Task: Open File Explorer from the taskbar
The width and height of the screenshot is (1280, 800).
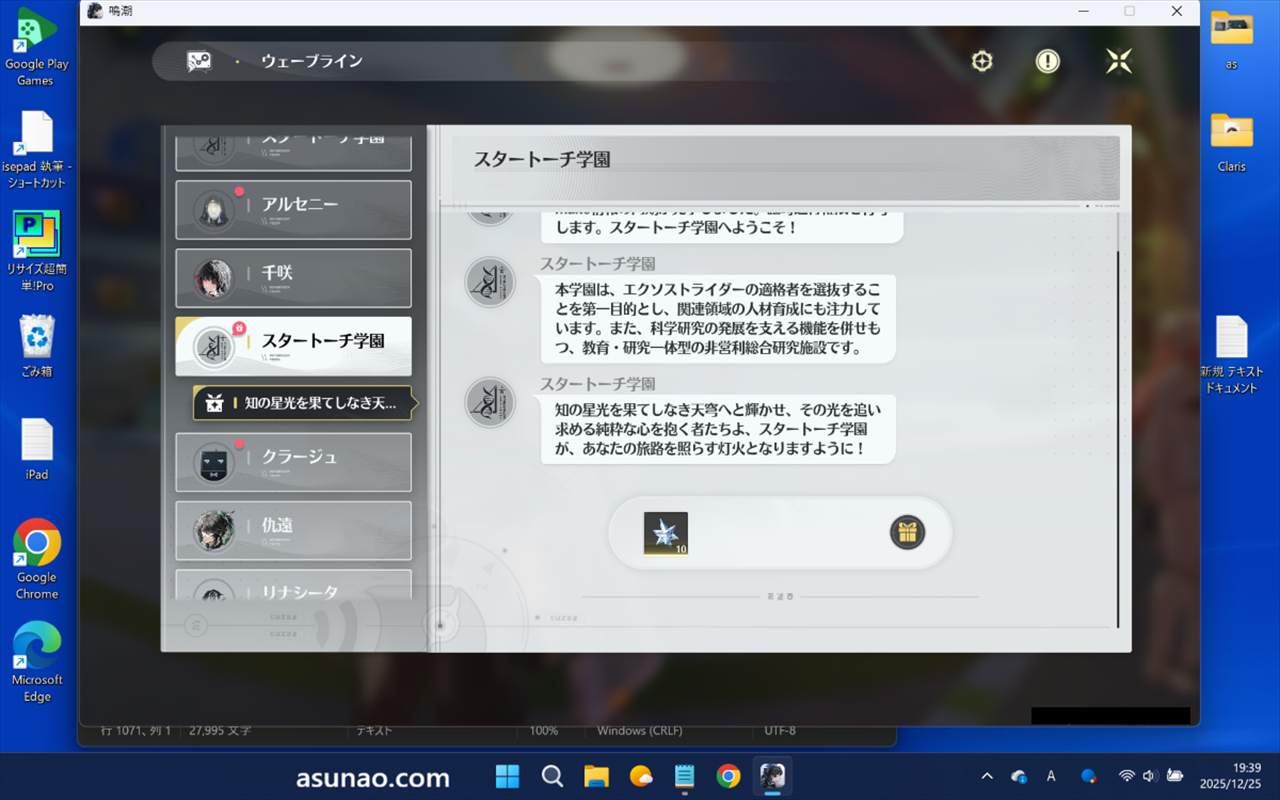Action: click(x=596, y=776)
